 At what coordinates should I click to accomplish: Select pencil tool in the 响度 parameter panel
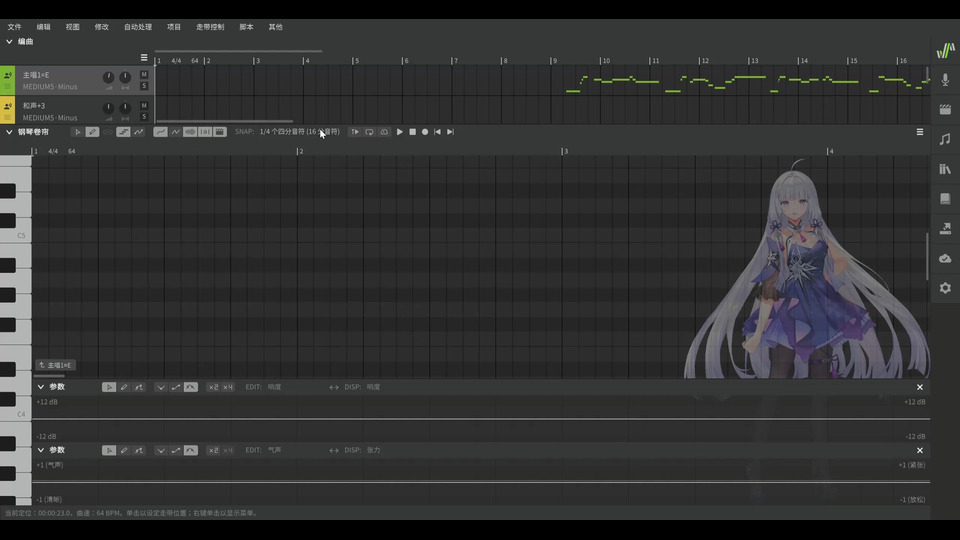click(124, 387)
